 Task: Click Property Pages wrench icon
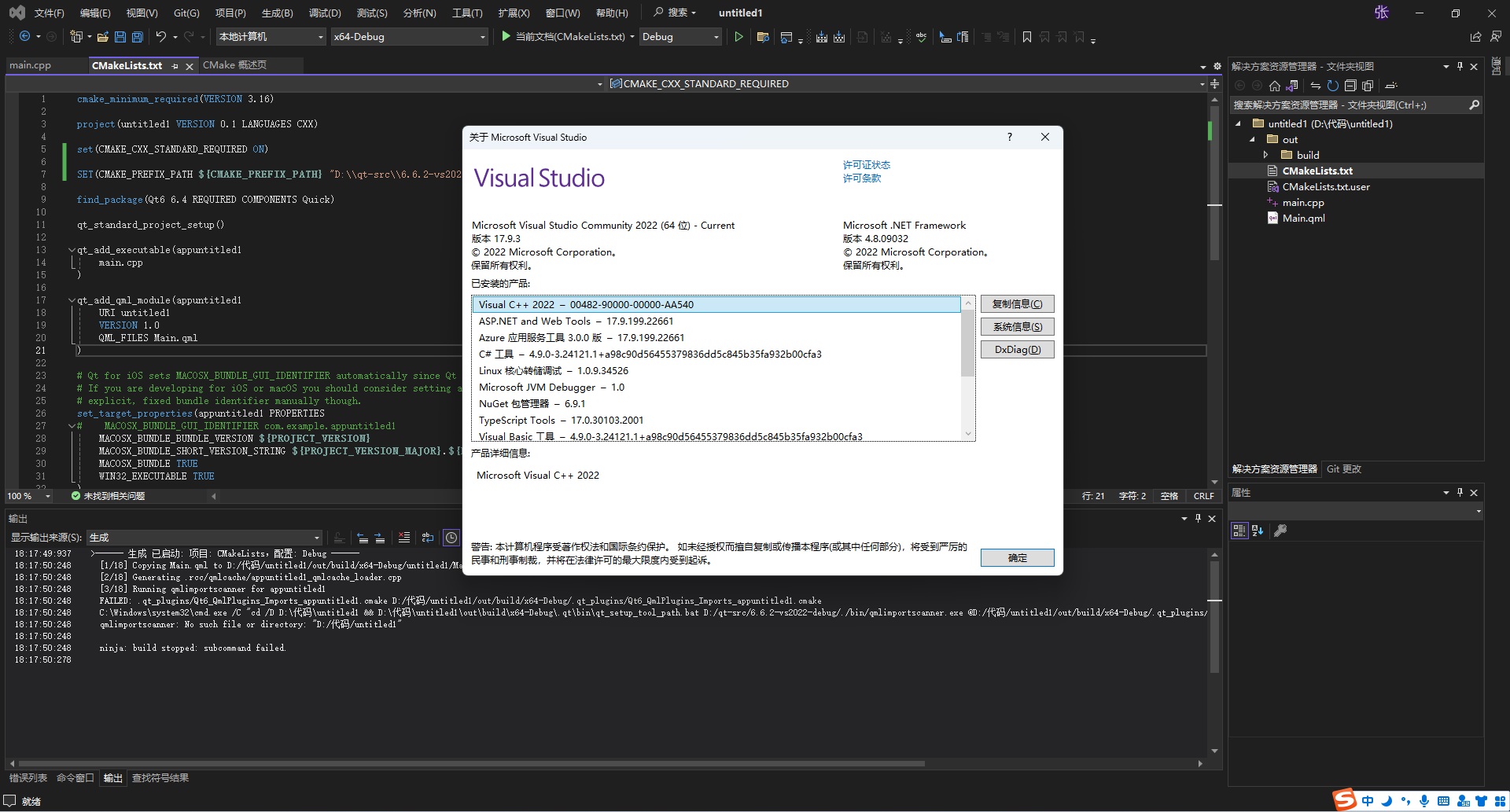point(1280,531)
